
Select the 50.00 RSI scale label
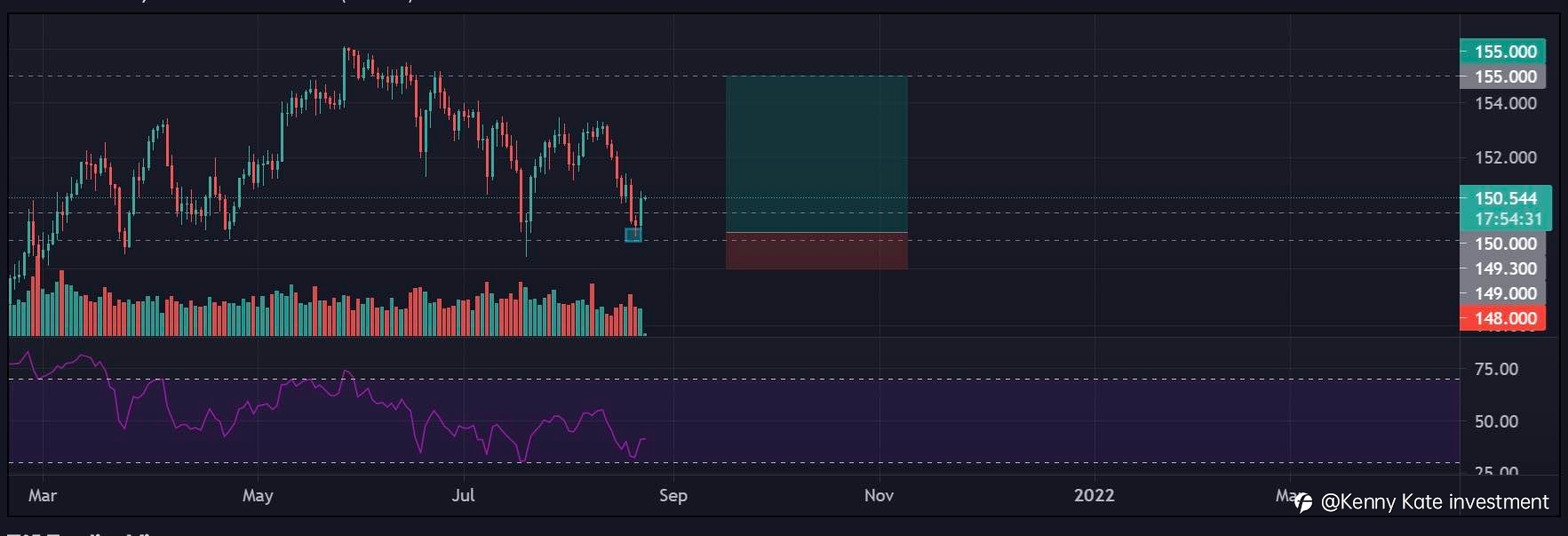pyautogui.click(x=1496, y=421)
